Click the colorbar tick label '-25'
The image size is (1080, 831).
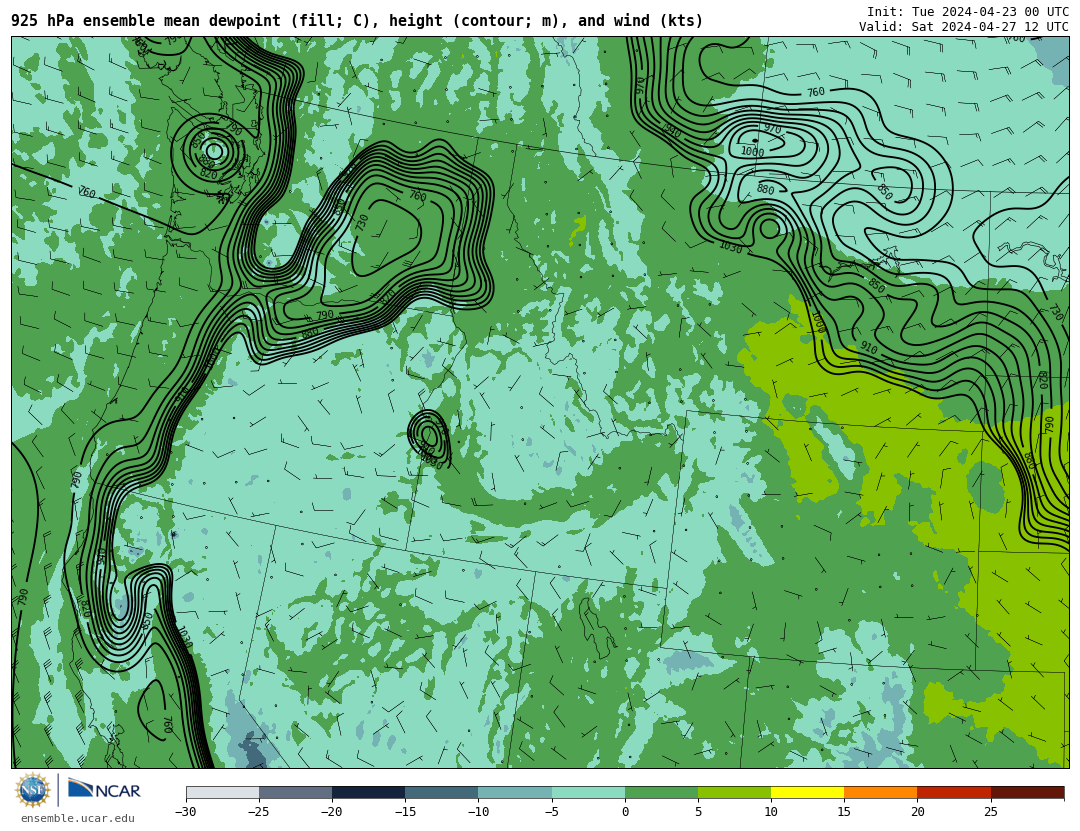coord(258,812)
